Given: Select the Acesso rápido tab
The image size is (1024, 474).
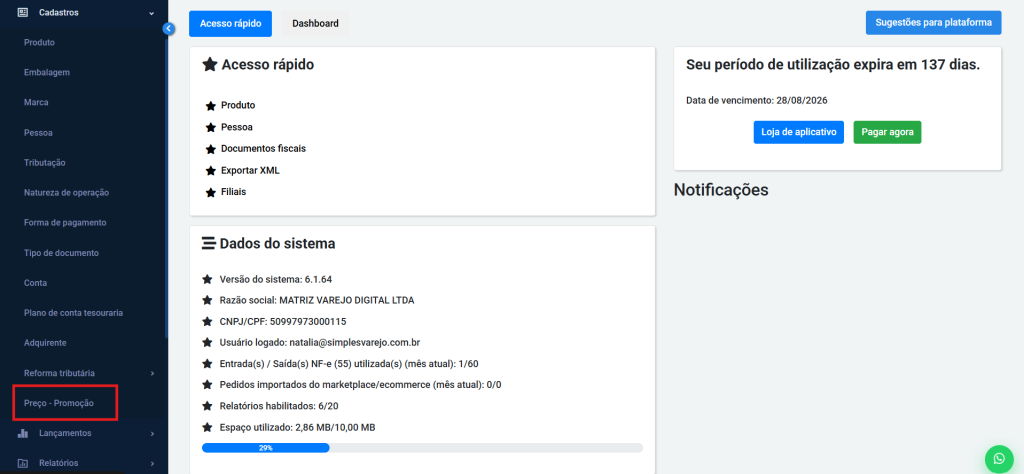Looking at the screenshot, I should click(x=230, y=23).
